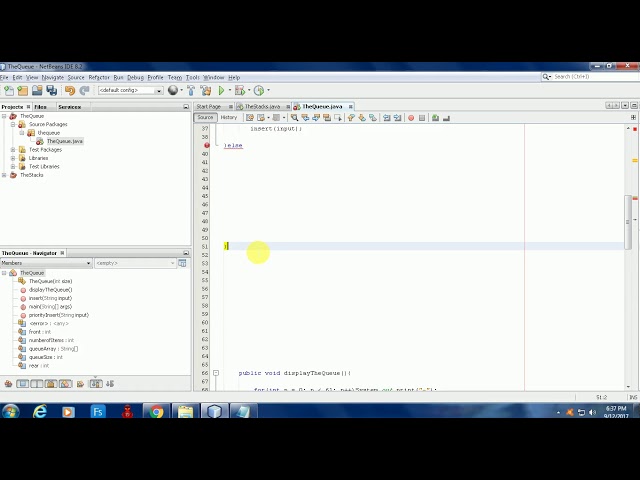Open the Navigate menu

click(53, 78)
